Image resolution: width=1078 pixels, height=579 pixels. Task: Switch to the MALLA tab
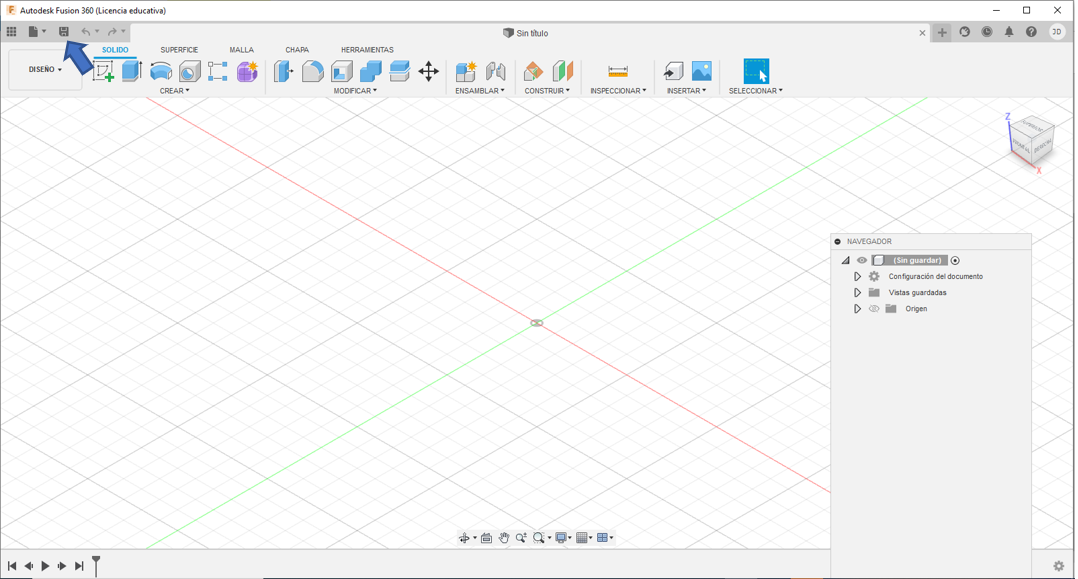coord(241,50)
